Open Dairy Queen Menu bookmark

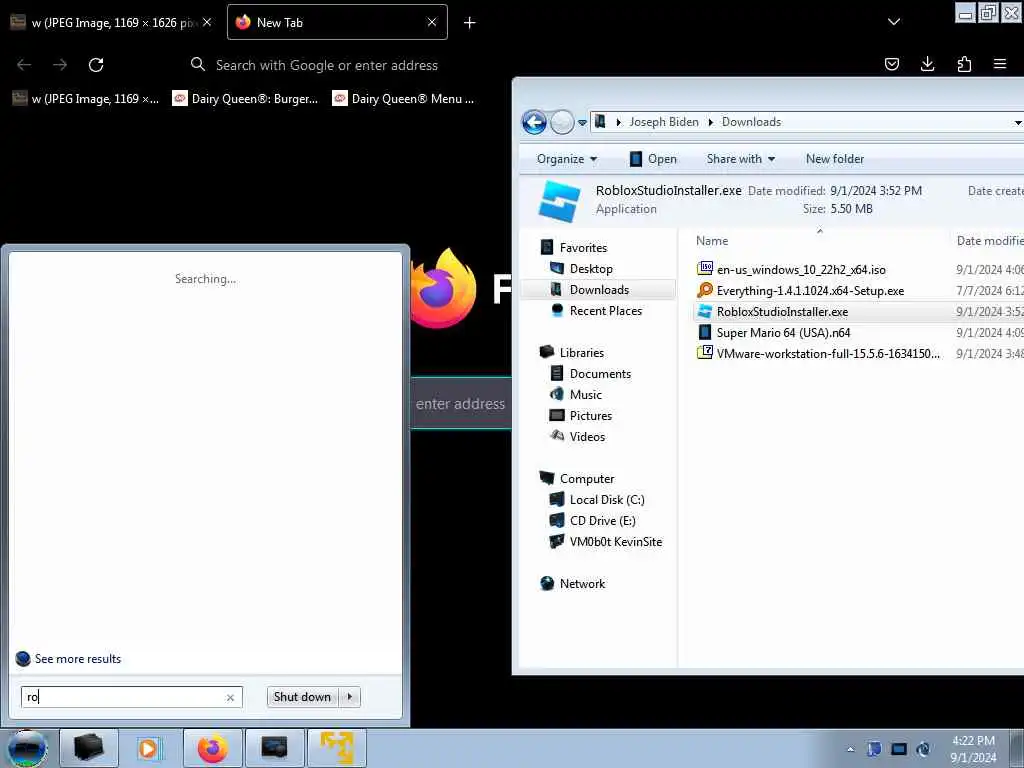click(x=404, y=99)
